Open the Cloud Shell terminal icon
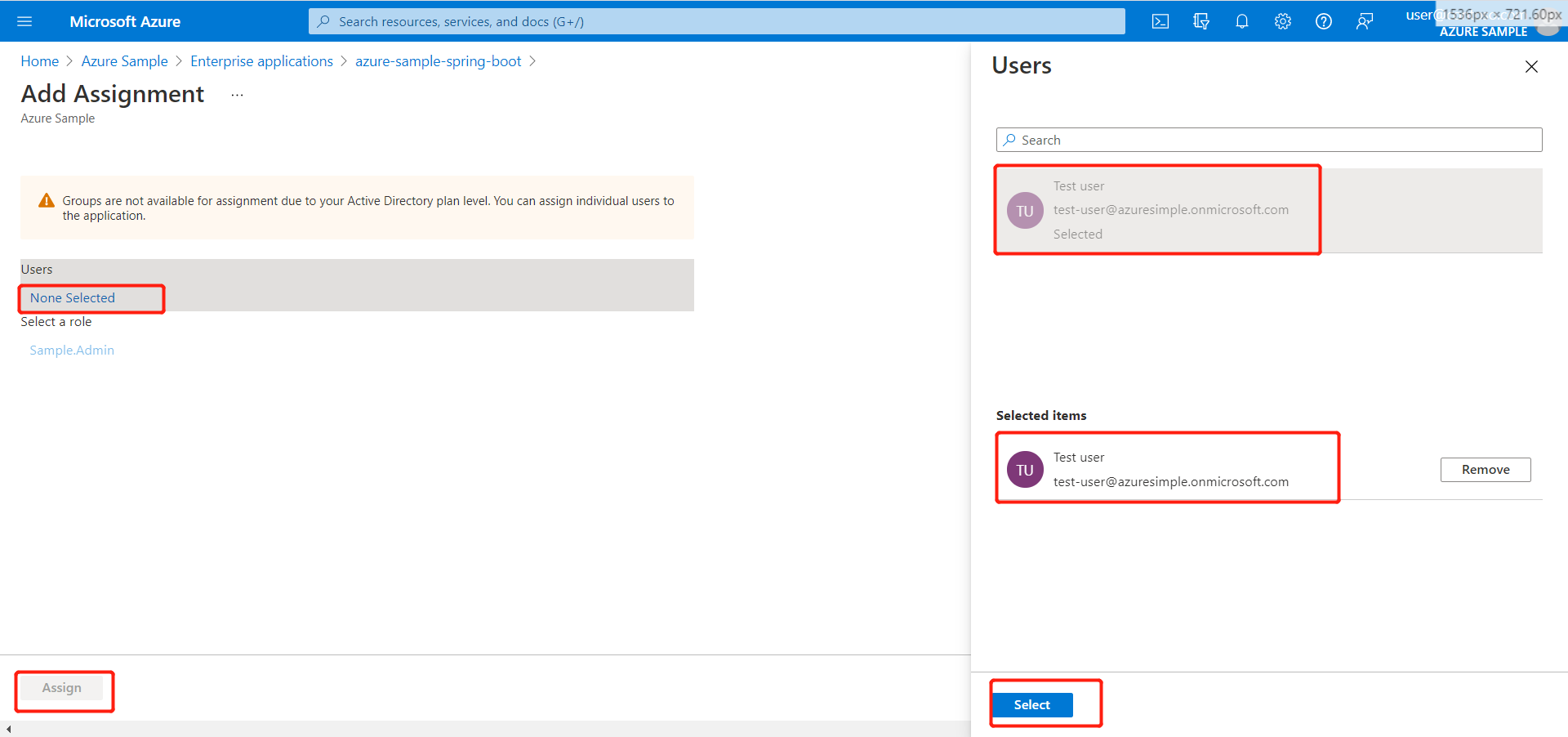The image size is (1568, 737). pyautogui.click(x=1160, y=21)
